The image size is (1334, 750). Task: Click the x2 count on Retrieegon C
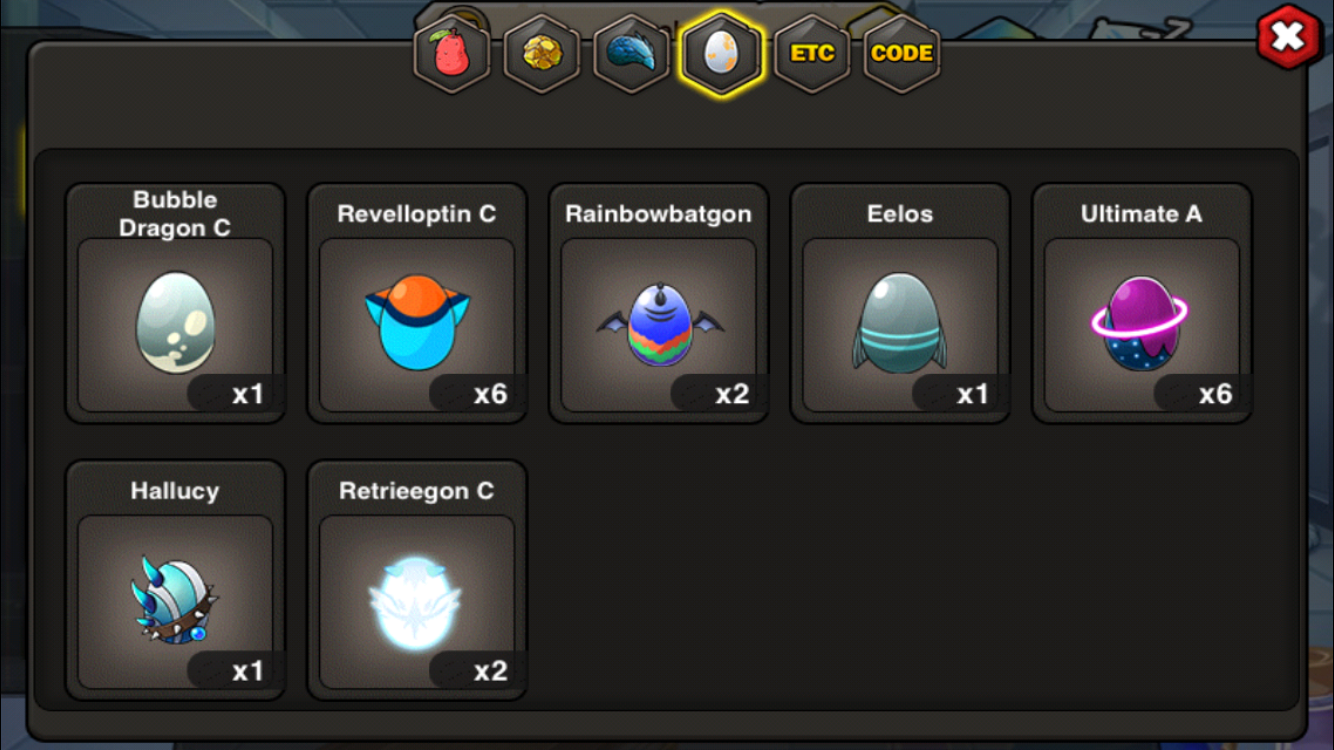click(x=490, y=670)
